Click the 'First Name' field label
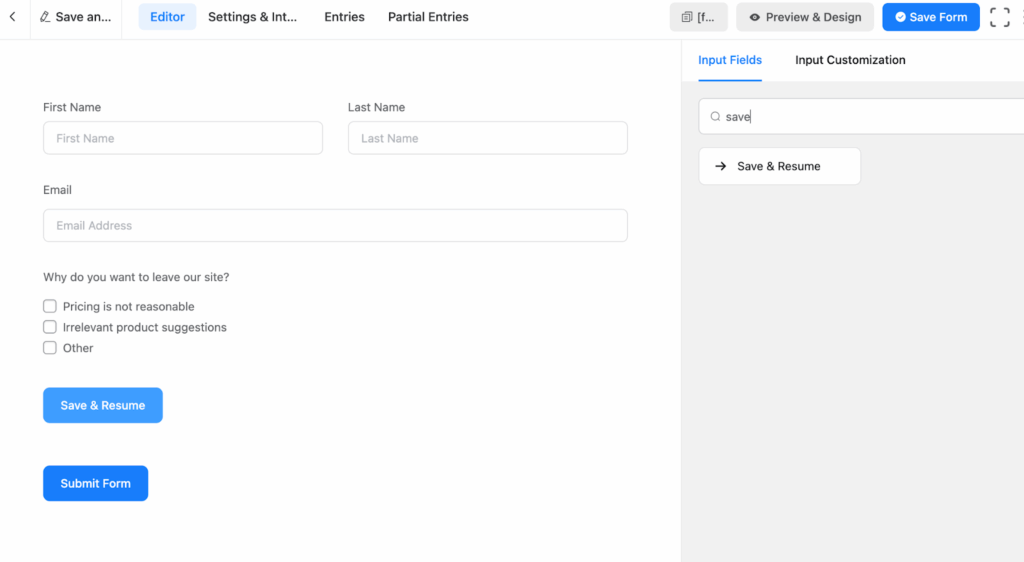This screenshot has width=1024, height=562. tap(72, 107)
